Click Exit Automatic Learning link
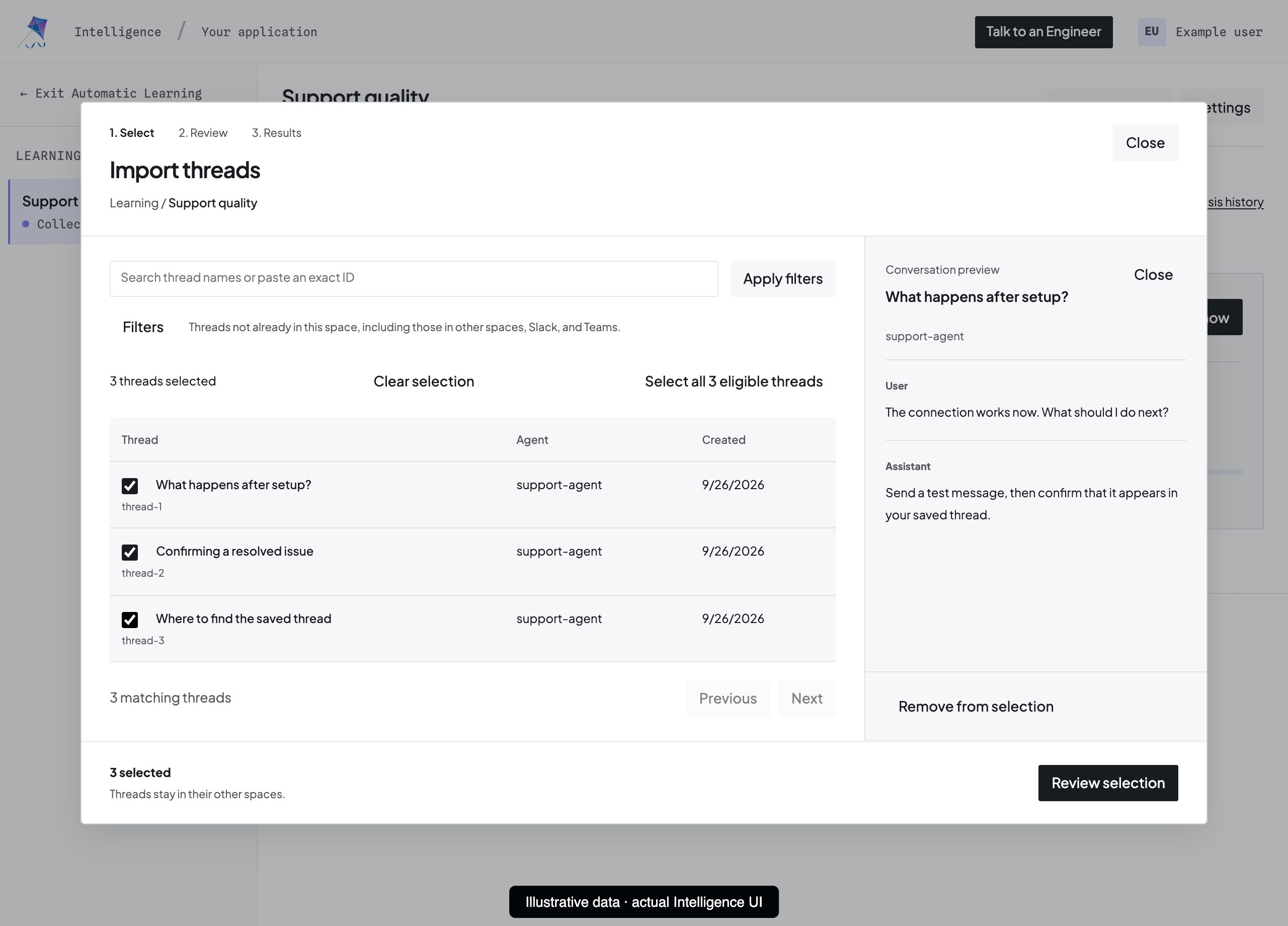 [x=111, y=93]
